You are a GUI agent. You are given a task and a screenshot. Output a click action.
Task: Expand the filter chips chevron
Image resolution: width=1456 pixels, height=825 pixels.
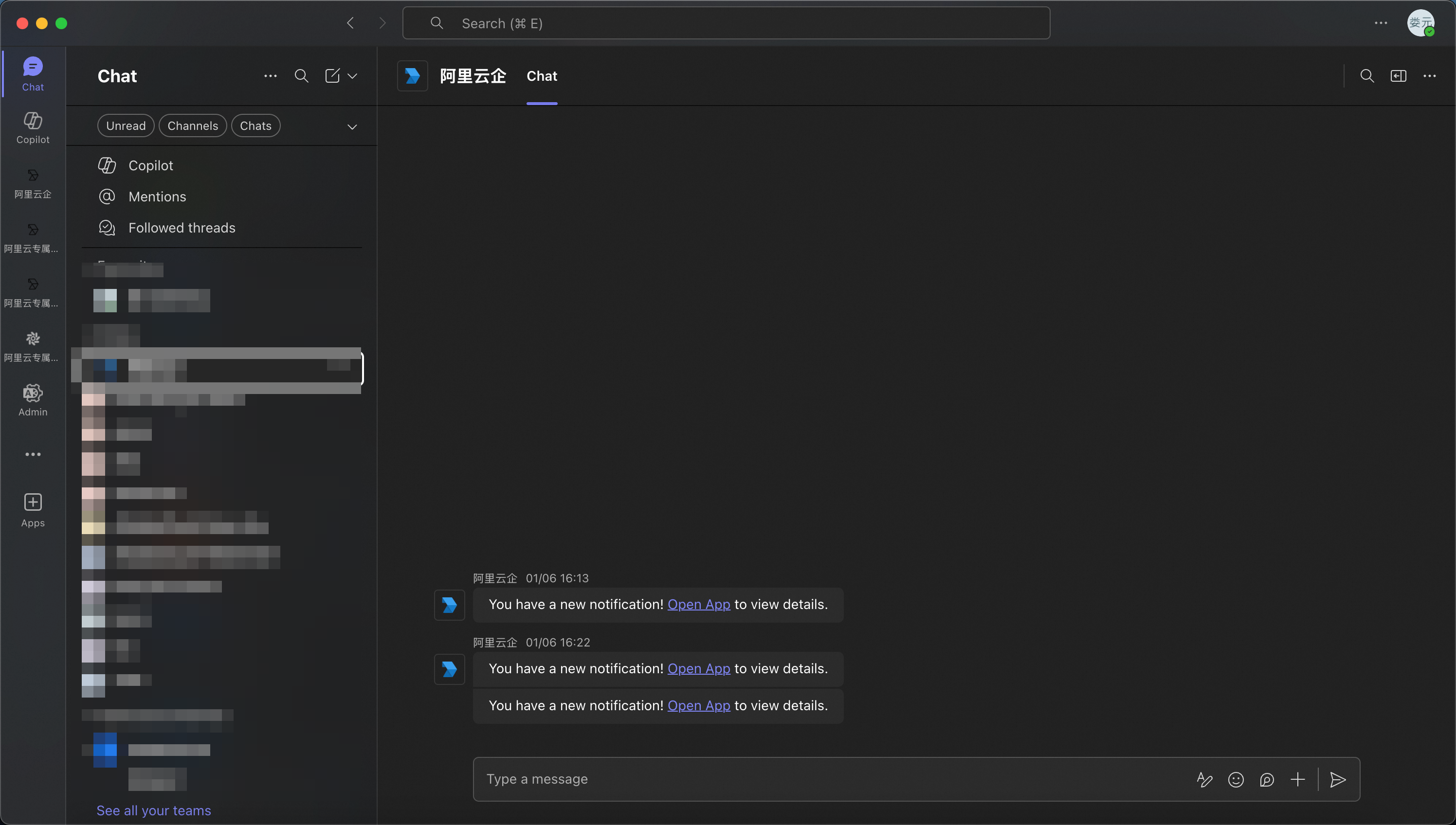click(352, 126)
